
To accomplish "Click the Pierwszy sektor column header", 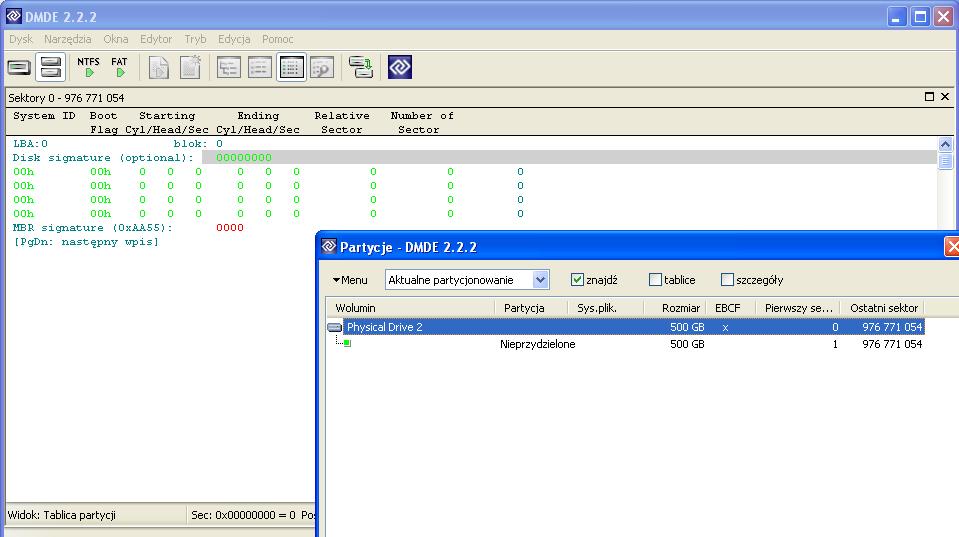I will (798, 308).
